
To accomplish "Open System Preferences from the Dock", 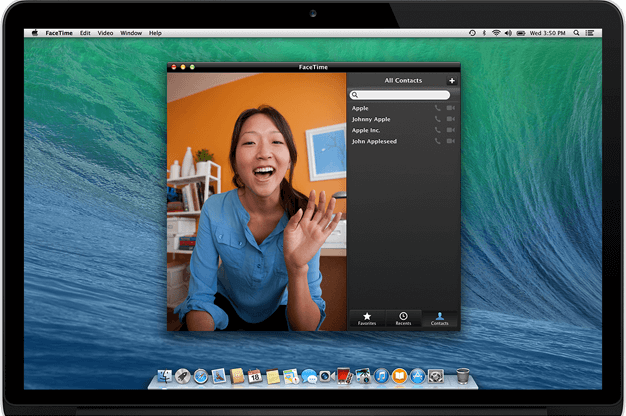I will 436,376.
